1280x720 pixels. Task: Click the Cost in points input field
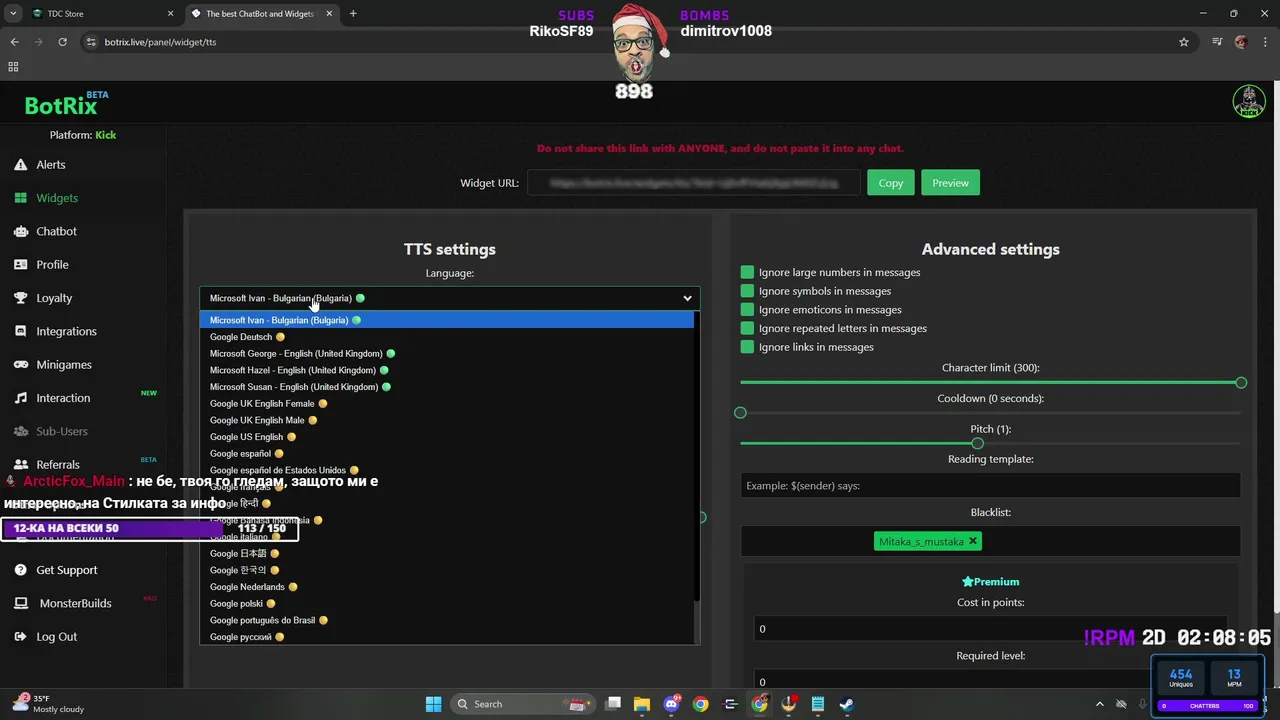tap(990, 628)
